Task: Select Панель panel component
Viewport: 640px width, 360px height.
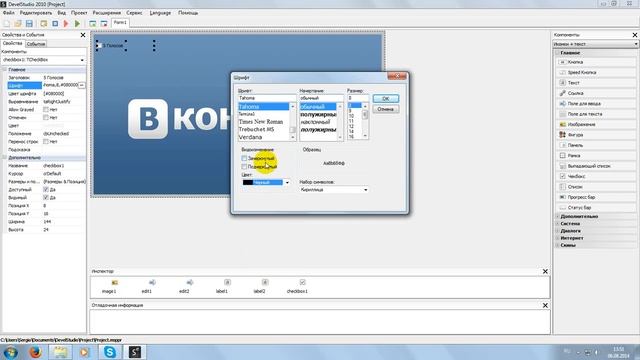Action: [x=596, y=145]
